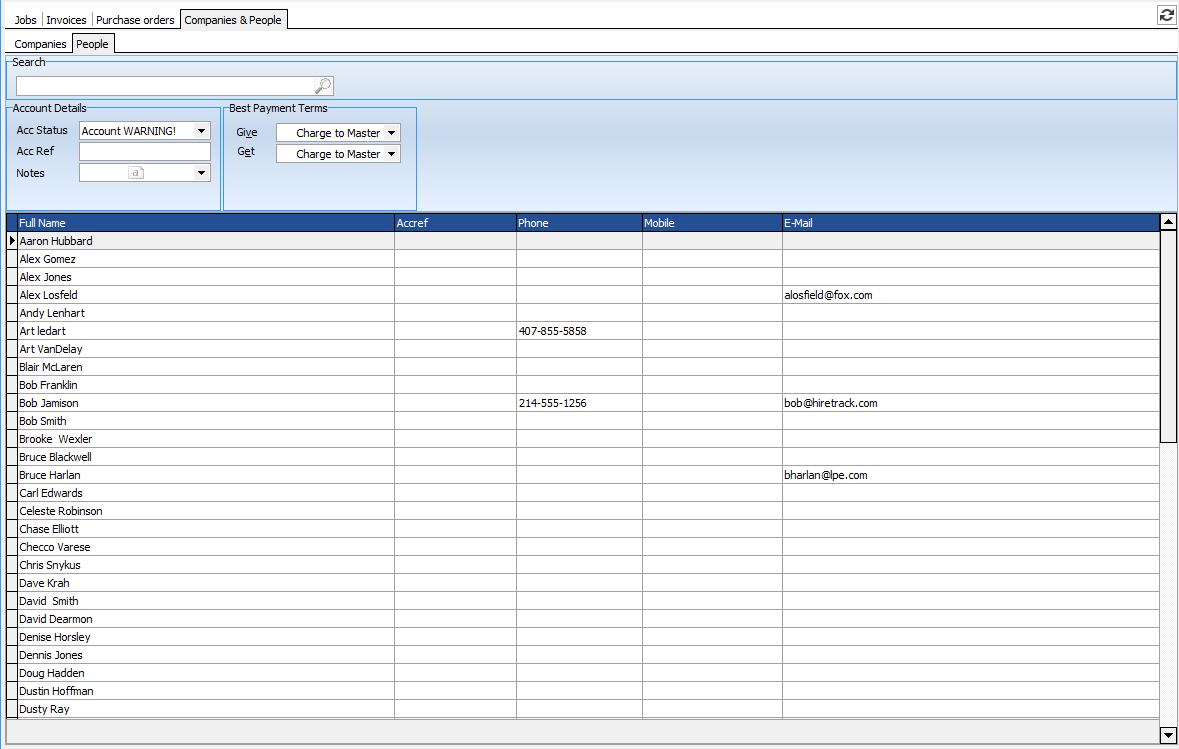Go to the Purchase orders tab
1179x749 pixels.
(135, 20)
